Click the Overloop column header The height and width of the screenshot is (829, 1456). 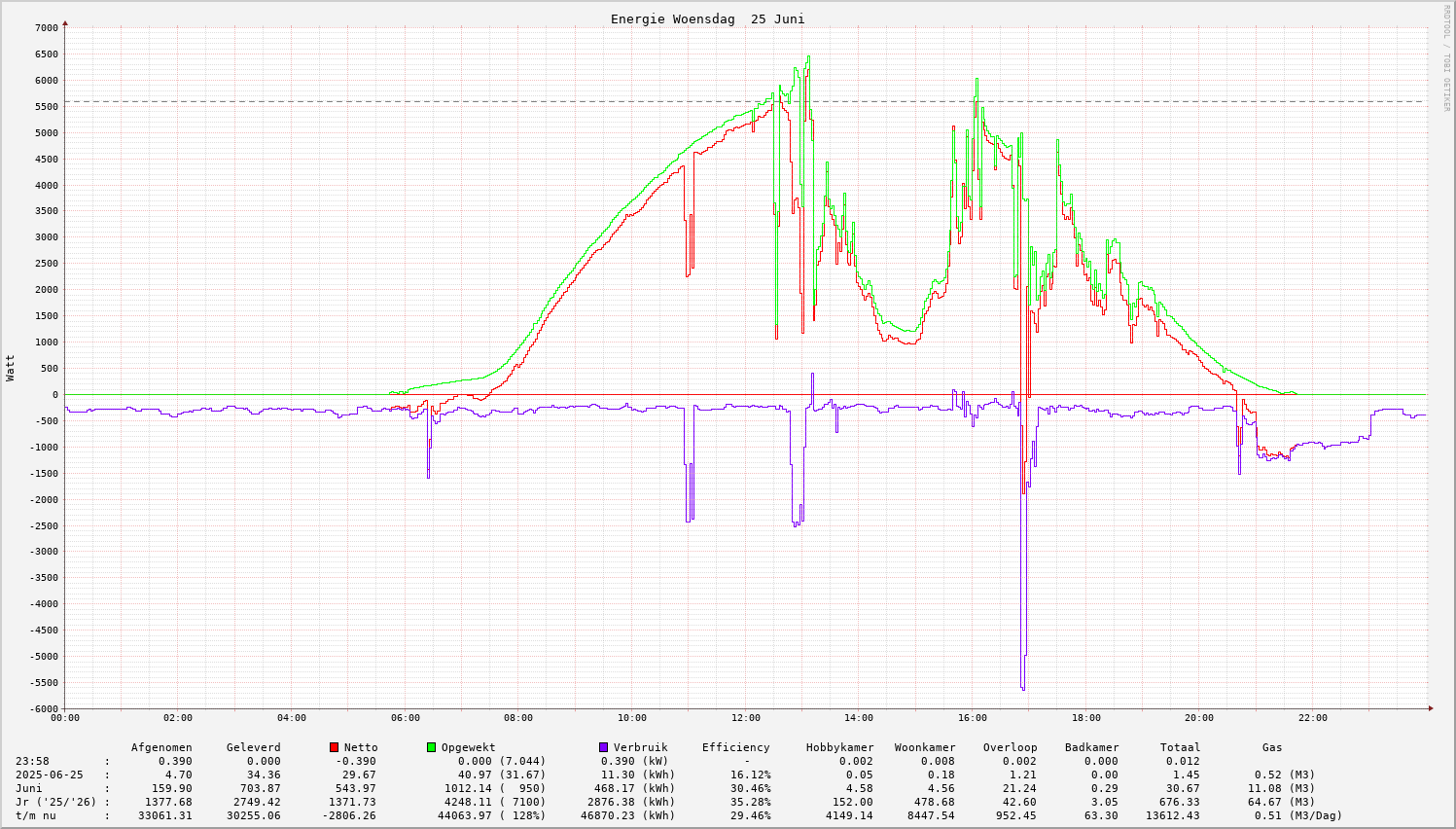tap(1010, 747)
